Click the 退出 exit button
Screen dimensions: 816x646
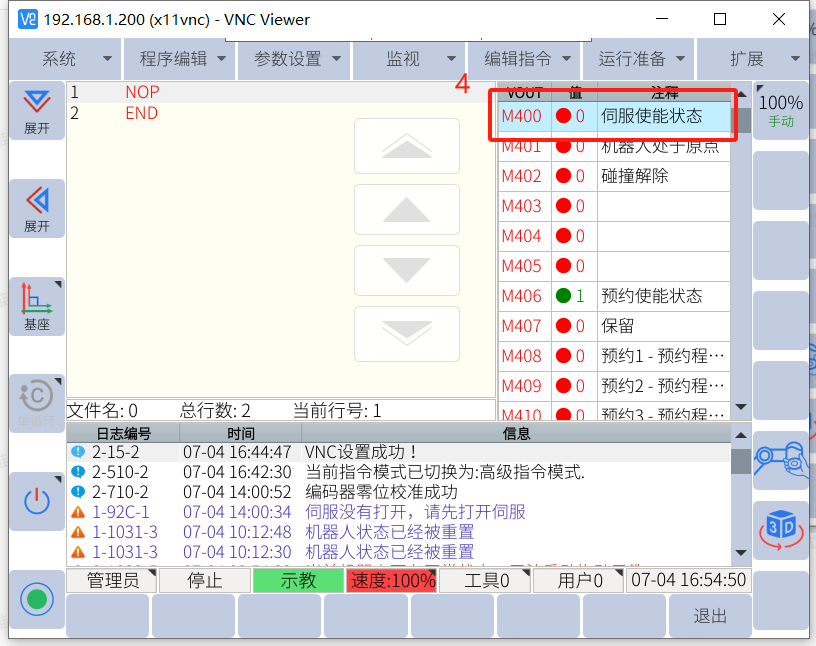710,616
